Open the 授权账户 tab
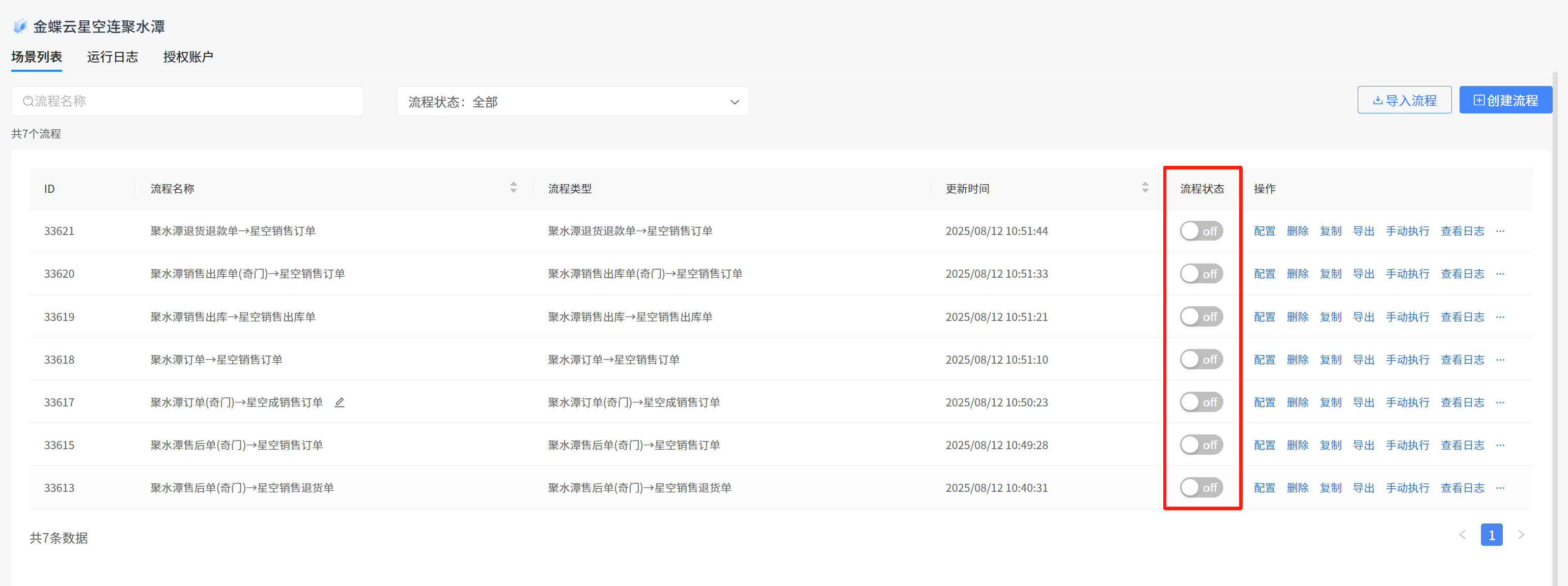 (x=188, y=56)
